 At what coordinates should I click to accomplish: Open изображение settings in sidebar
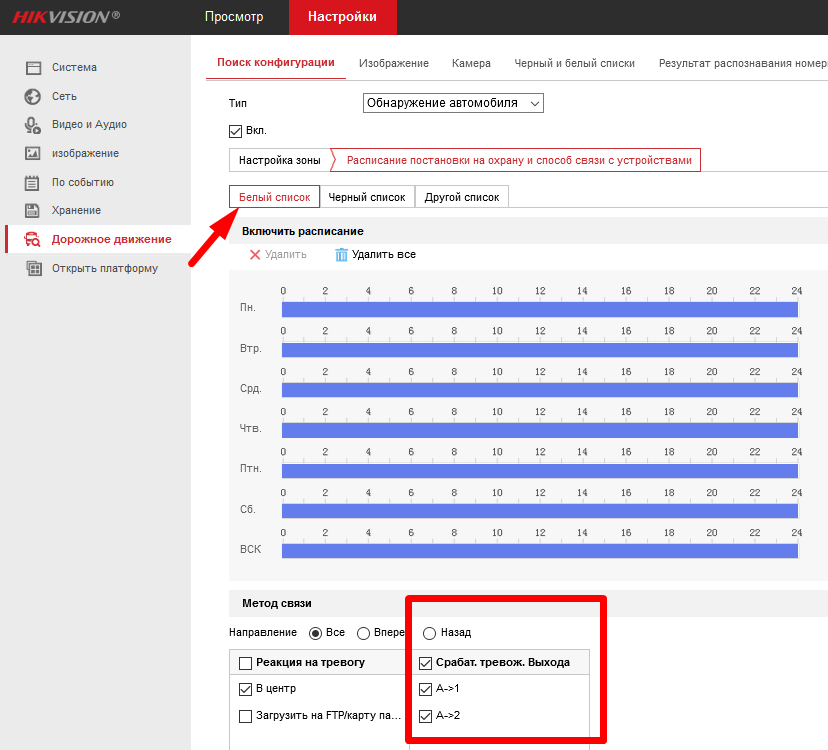coord(85,154)
